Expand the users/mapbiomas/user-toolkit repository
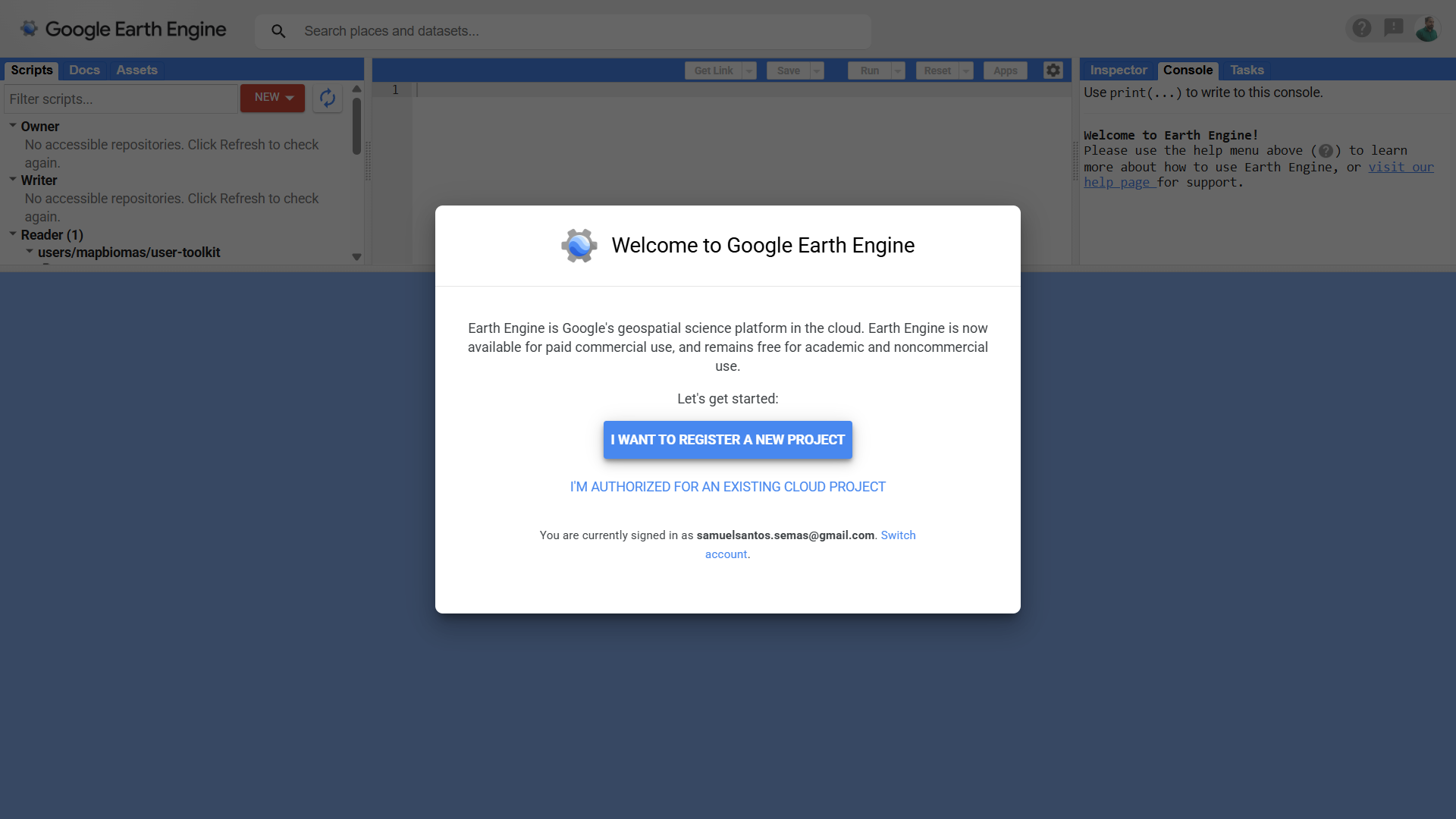1456x819 pixels. click(x=30, y=253)
